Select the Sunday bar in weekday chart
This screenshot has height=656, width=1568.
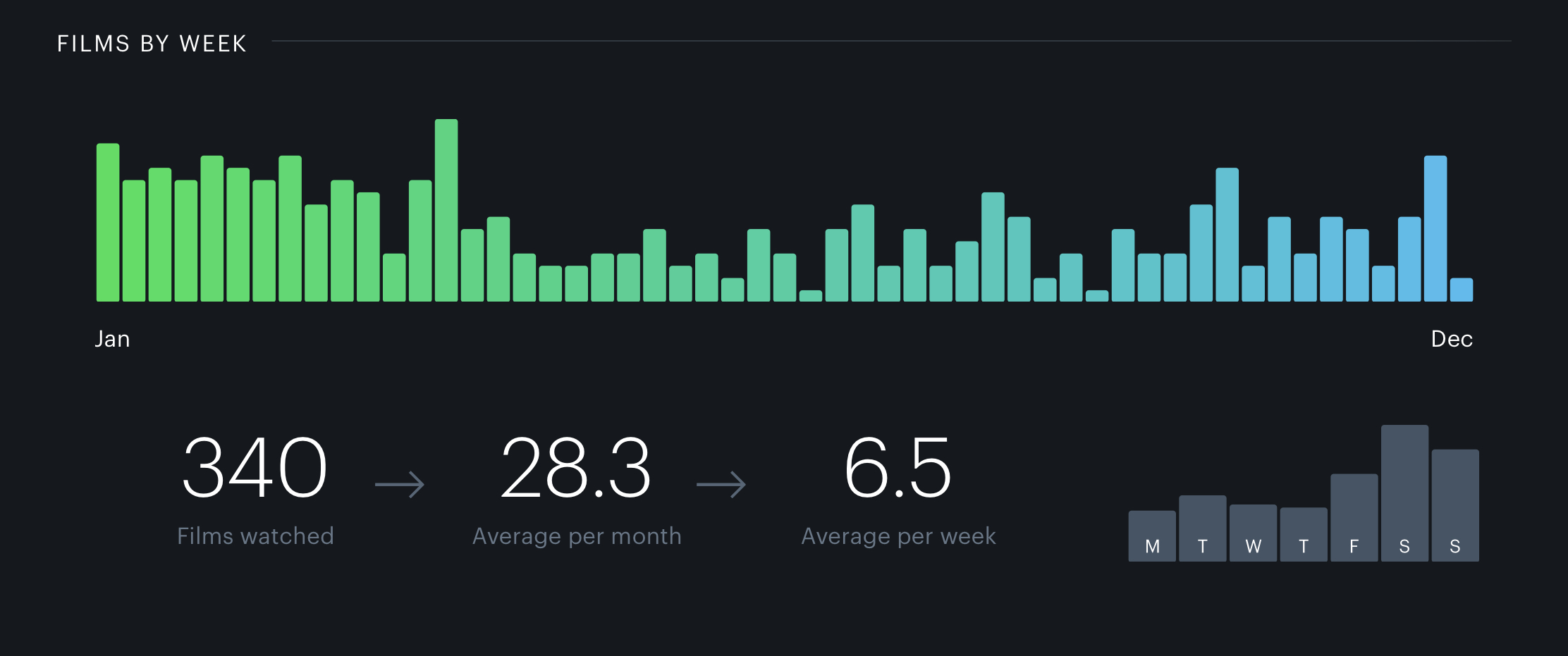1455,505
